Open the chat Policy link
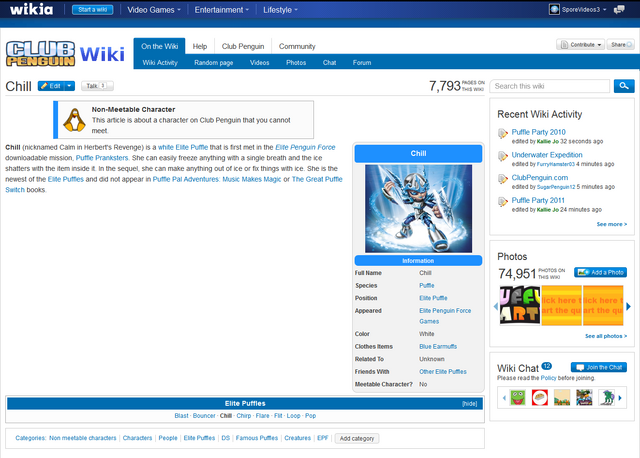640x458 pixels. point(548,378)
